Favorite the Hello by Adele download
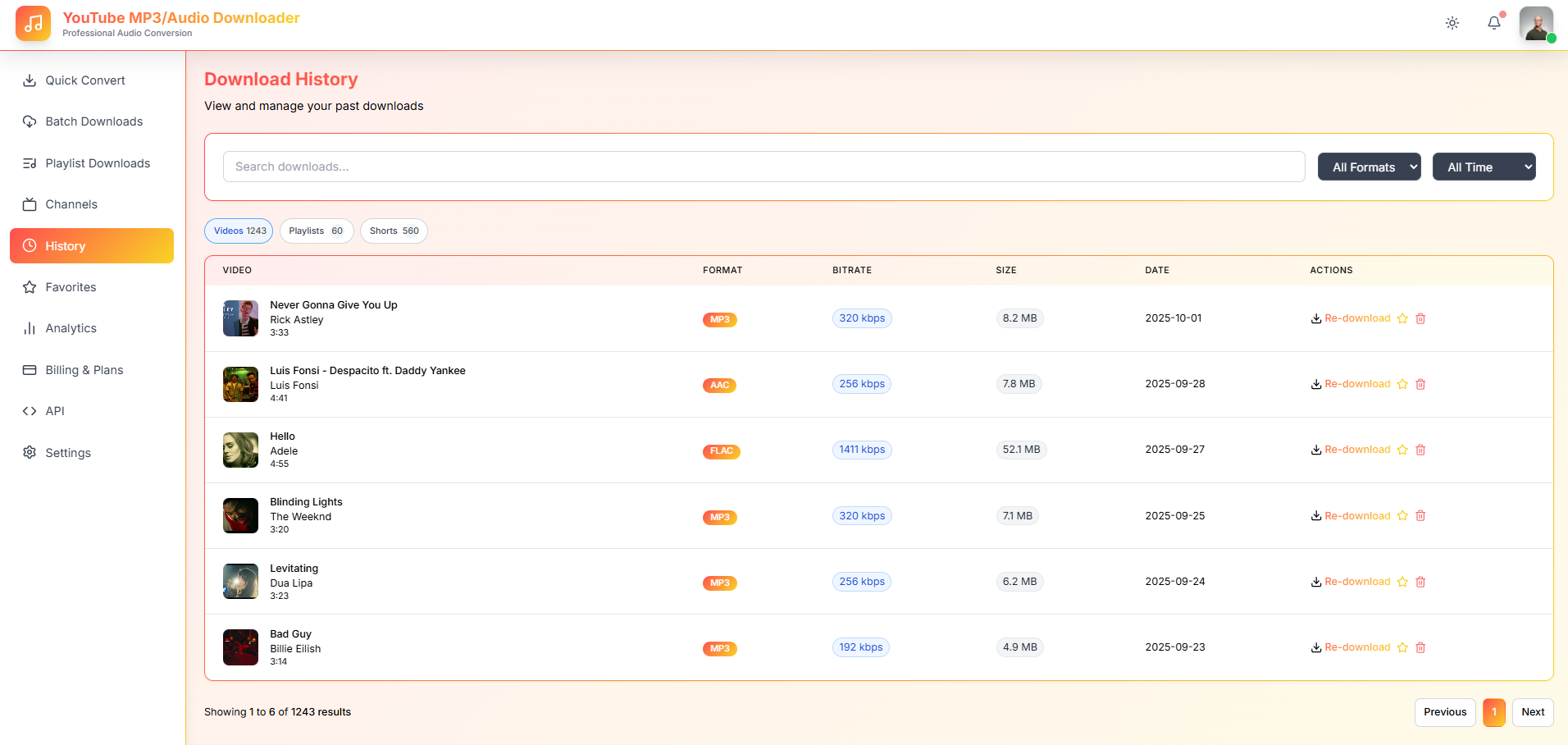The height and width of the screenshot is (745, 1568). [x=1402, y=450]
